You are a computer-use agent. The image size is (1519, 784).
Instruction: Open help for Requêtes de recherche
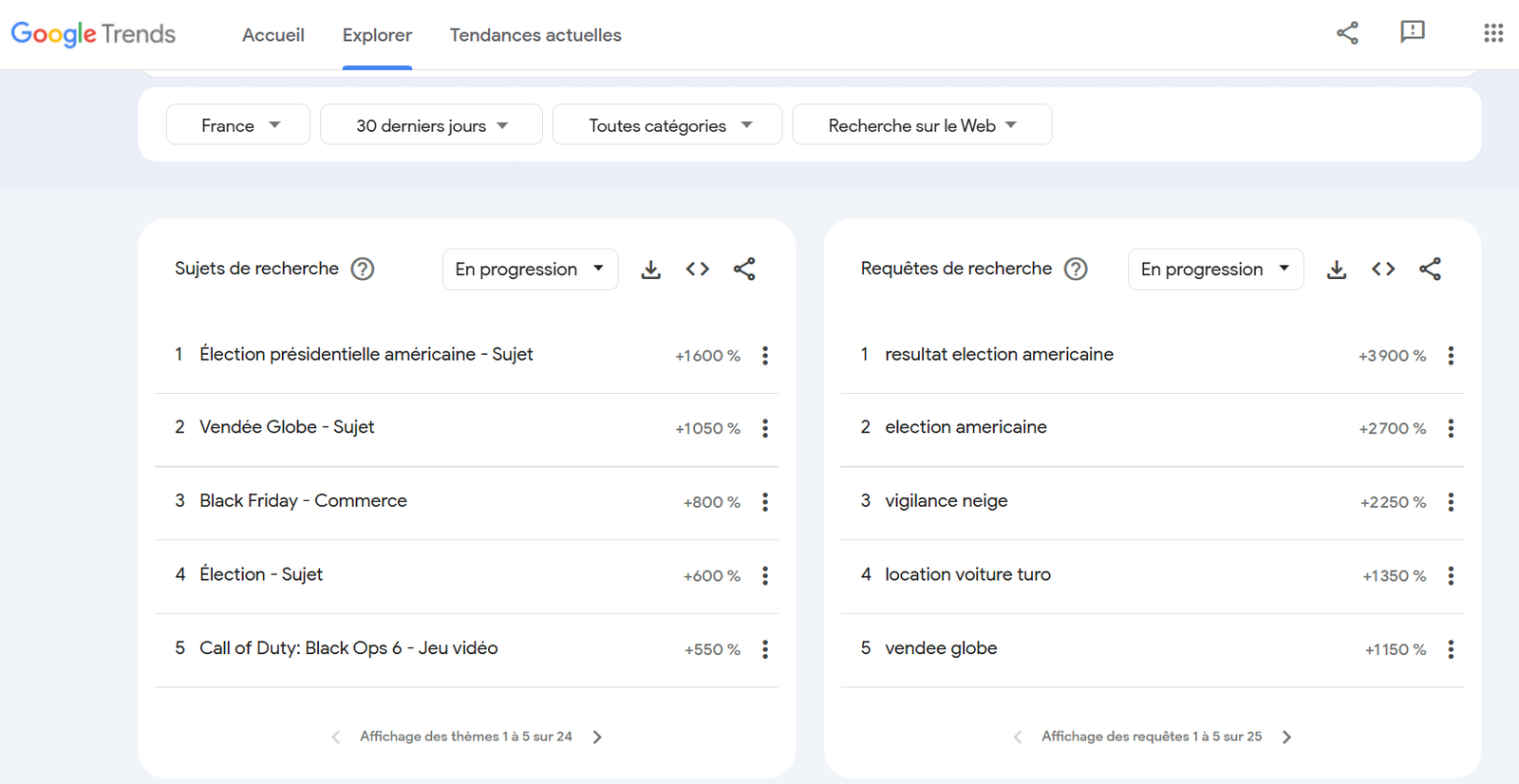coord(1076,269)
